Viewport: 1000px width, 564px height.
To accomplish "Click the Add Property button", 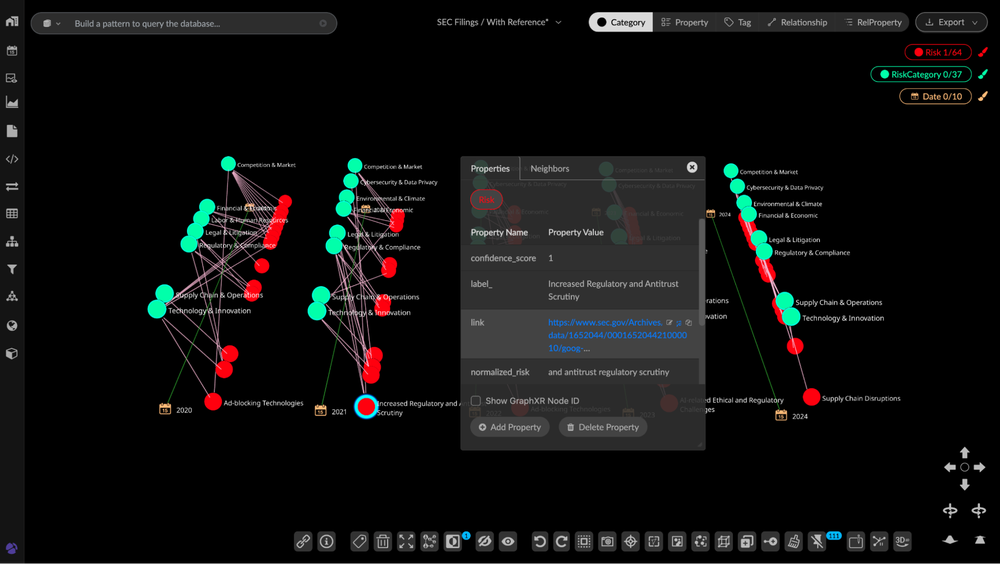I will [x=510, y=427].
